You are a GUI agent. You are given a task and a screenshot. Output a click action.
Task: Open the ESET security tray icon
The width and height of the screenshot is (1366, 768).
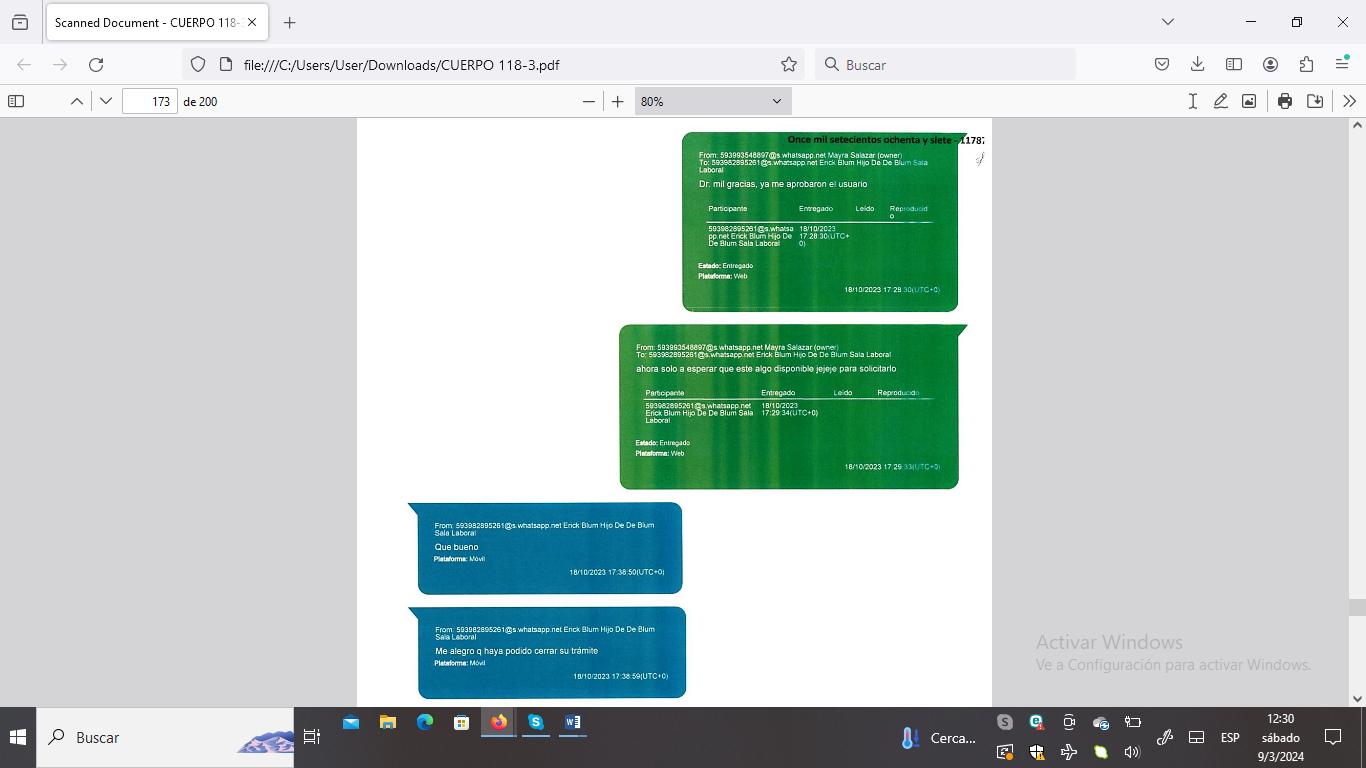(1036, 722)
